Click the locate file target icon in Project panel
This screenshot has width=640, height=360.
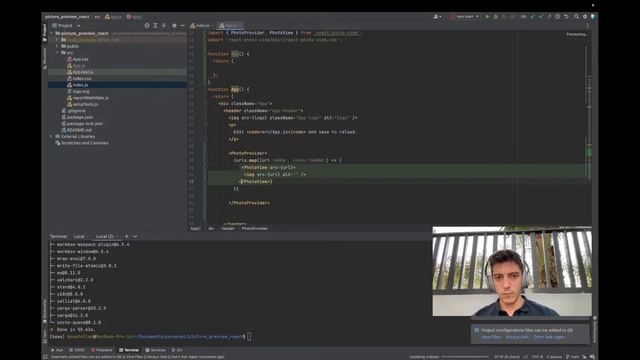point(147,25)
